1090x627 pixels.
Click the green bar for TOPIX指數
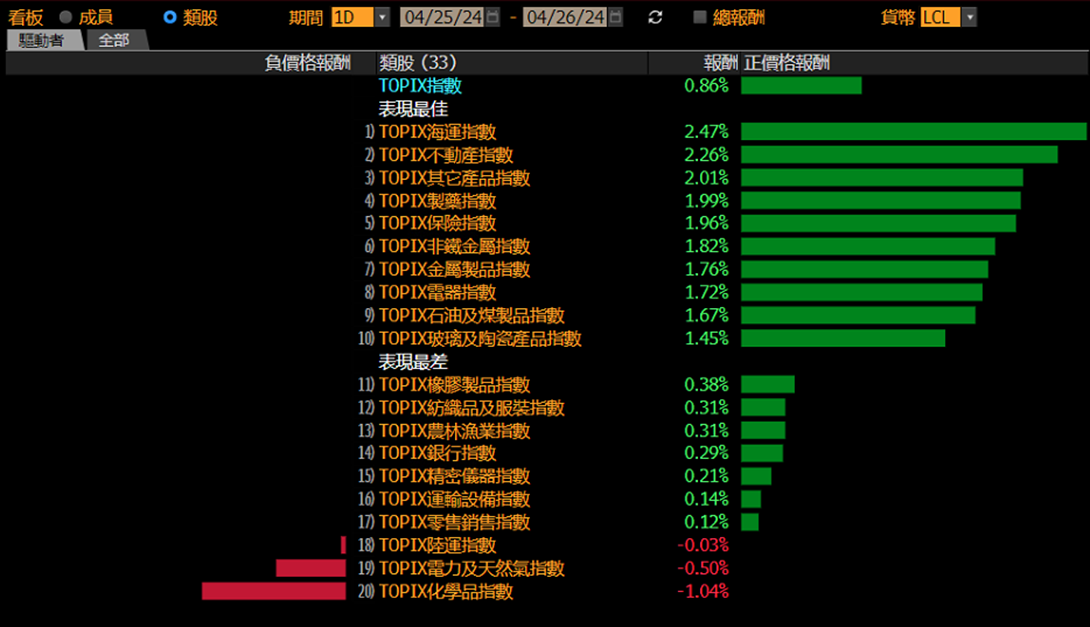(801, 86)
